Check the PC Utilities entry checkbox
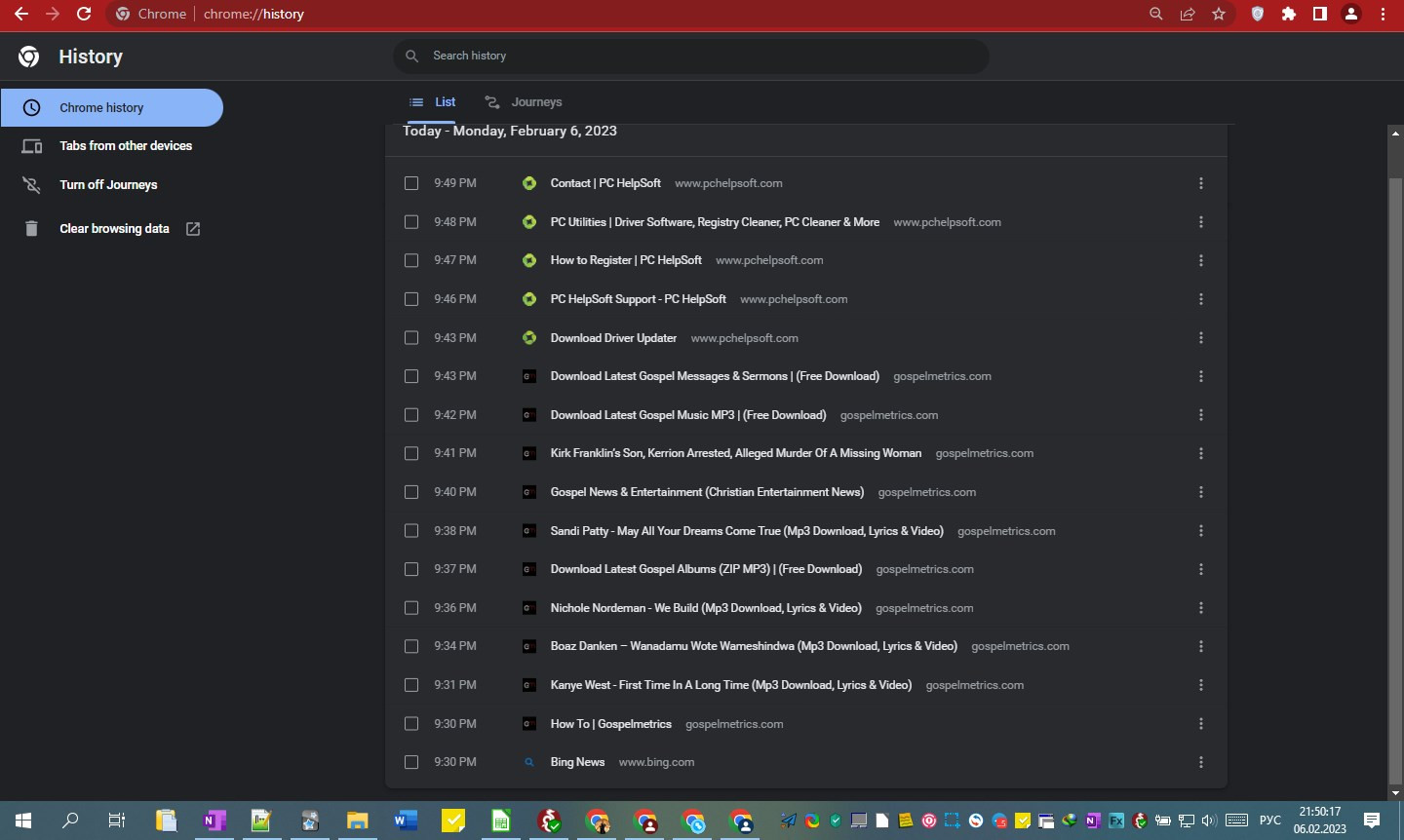1404x840 pixels. [x=411, y=222]
